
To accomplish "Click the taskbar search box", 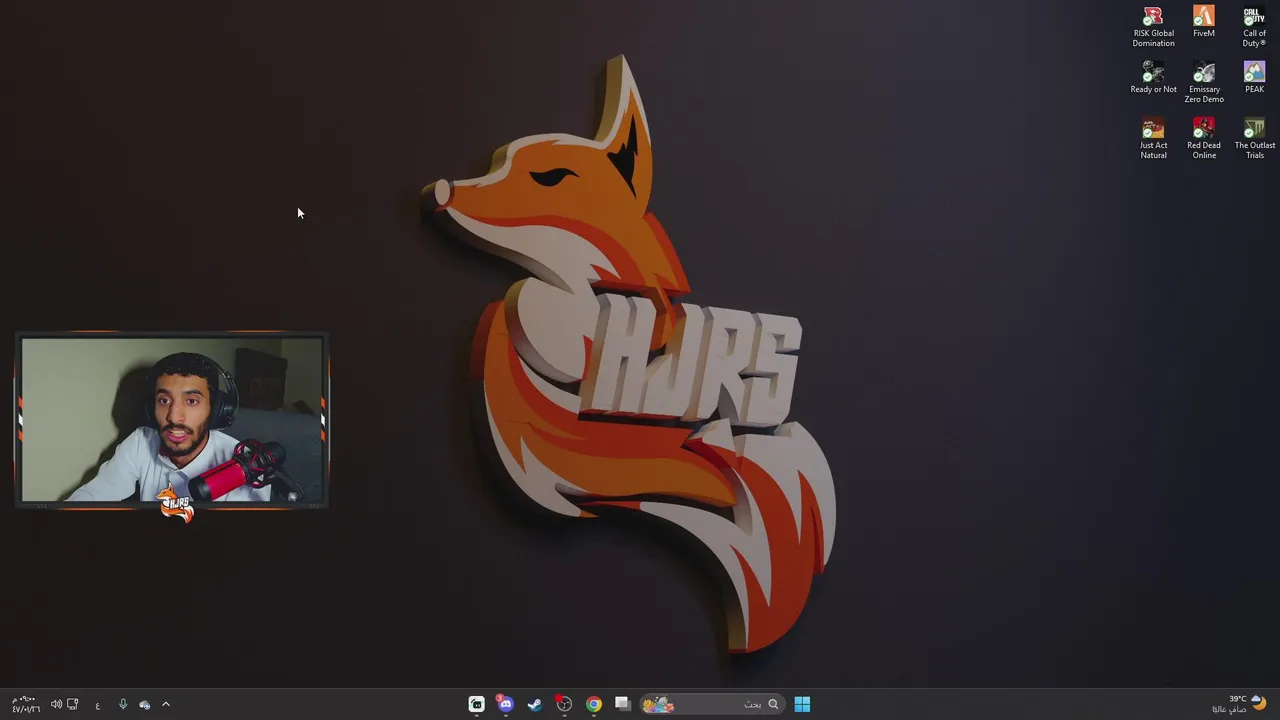I will click(711, 704).
